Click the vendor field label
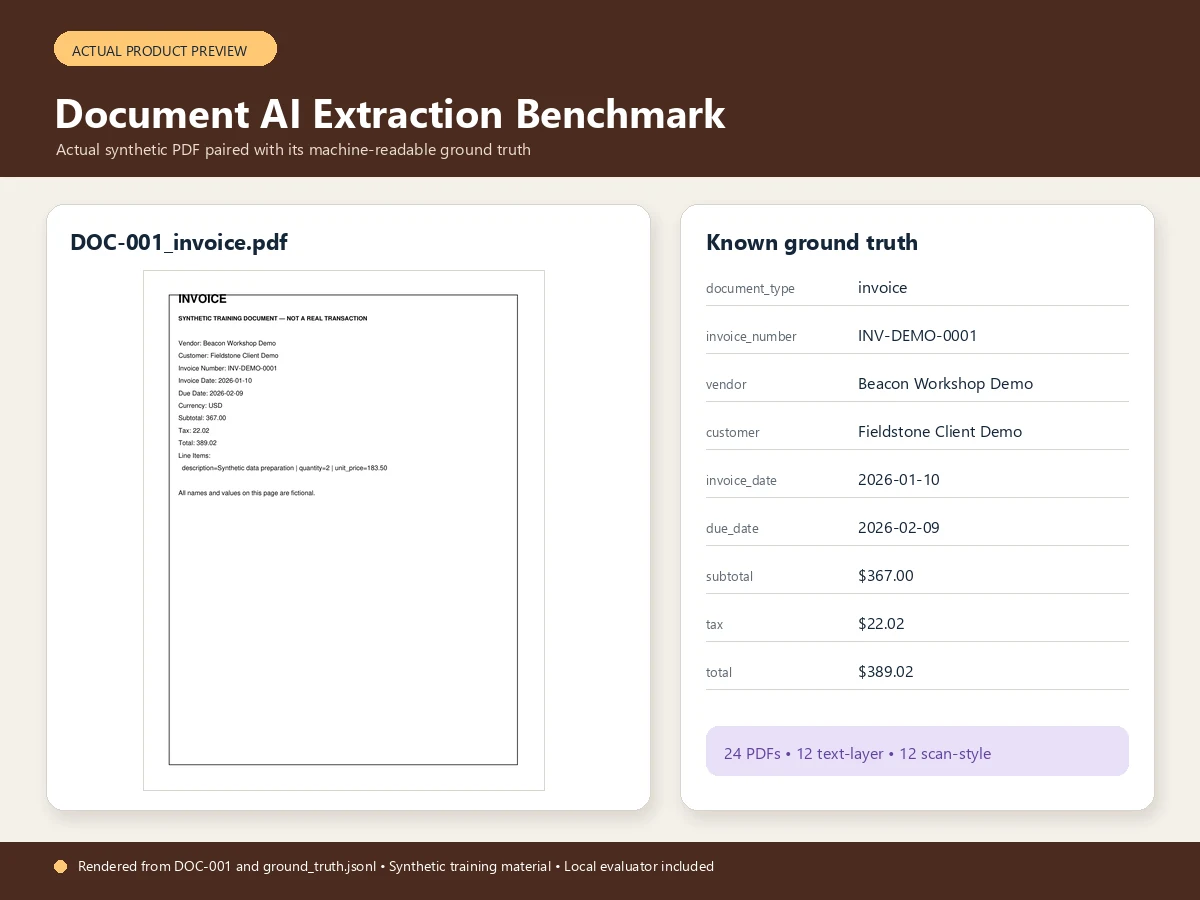This screenshot has height=900, width=1200. [x=726, y=385]
